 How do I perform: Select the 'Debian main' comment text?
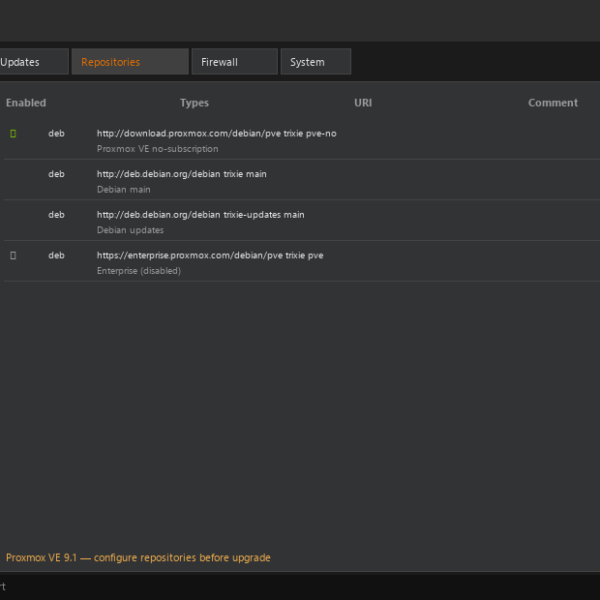point(124,189)
